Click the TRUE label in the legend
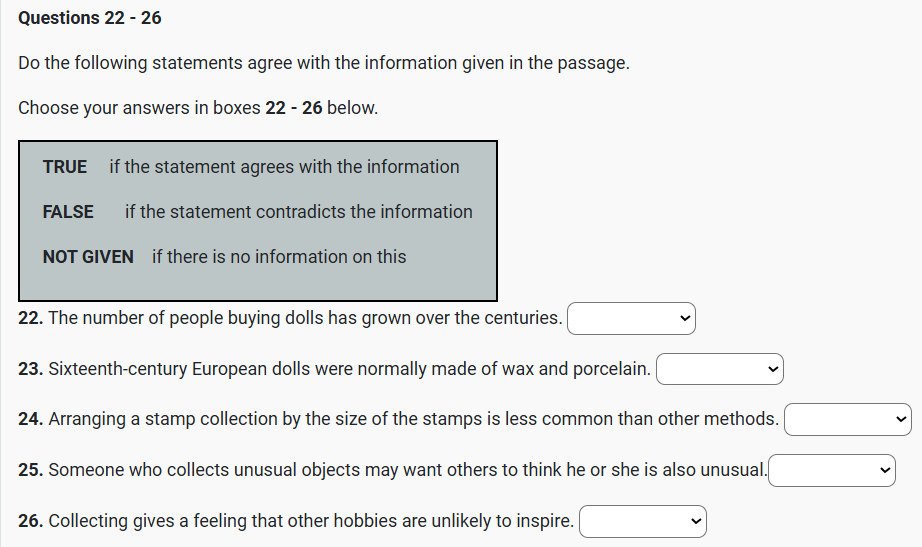 (x=65, y=167)
